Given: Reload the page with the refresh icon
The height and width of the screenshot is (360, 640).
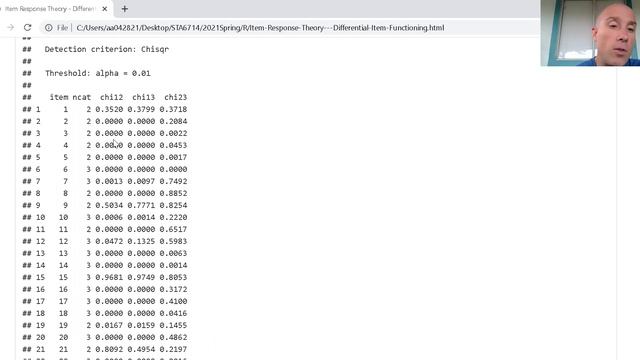Looking at the screenshot, I should [27, 27].
